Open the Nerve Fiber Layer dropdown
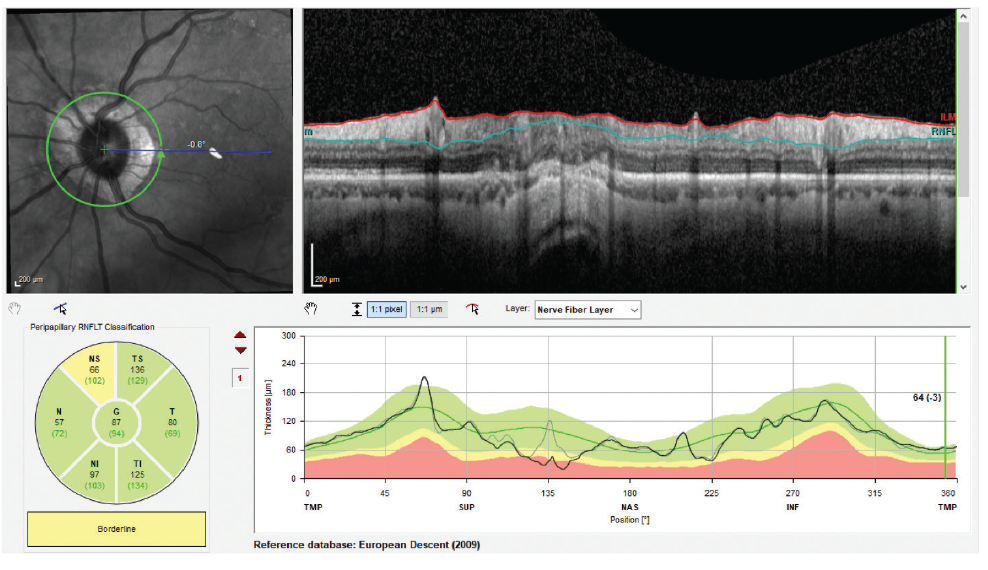 point(588,310)
